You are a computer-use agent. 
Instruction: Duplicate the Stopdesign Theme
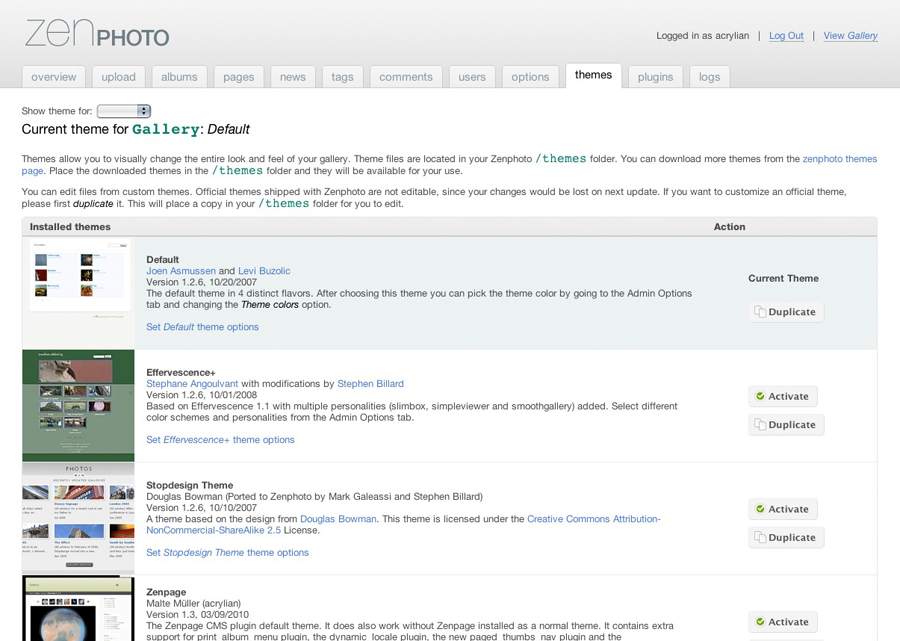[785, 537]
